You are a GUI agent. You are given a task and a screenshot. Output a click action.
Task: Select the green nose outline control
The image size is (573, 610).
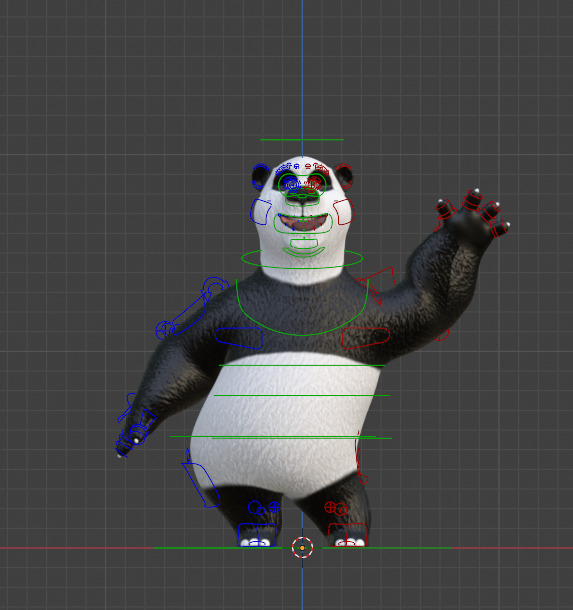point(302,198)
